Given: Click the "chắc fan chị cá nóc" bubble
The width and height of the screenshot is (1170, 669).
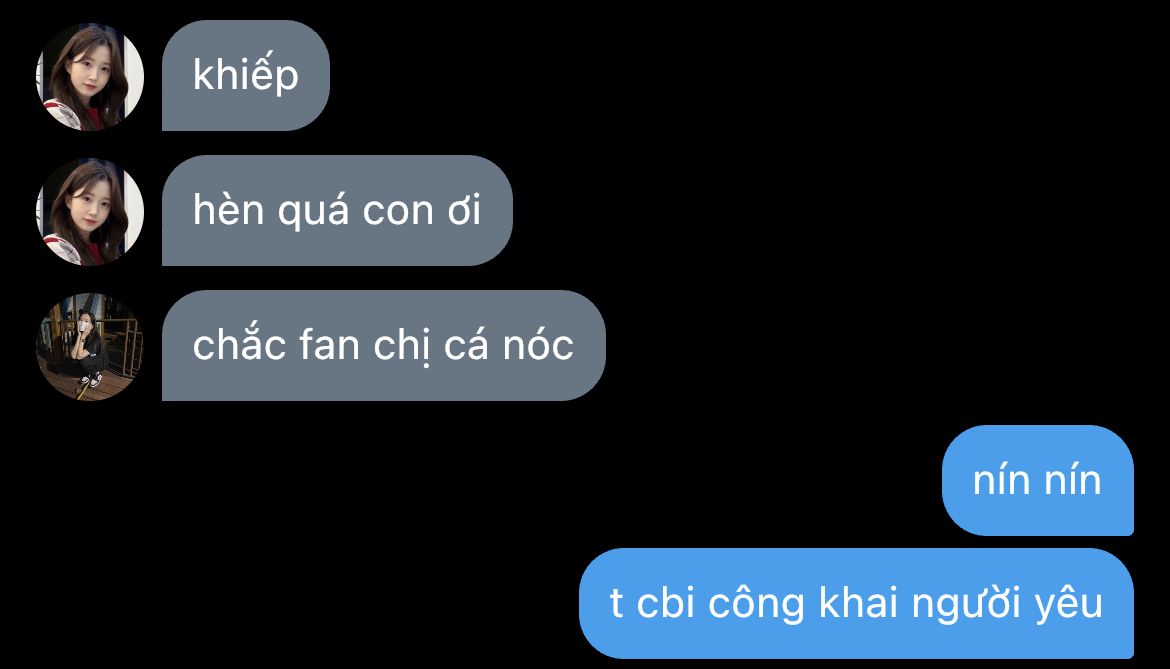Looking at the screenshot, I should pyautogui.click(x=384, y=345).
